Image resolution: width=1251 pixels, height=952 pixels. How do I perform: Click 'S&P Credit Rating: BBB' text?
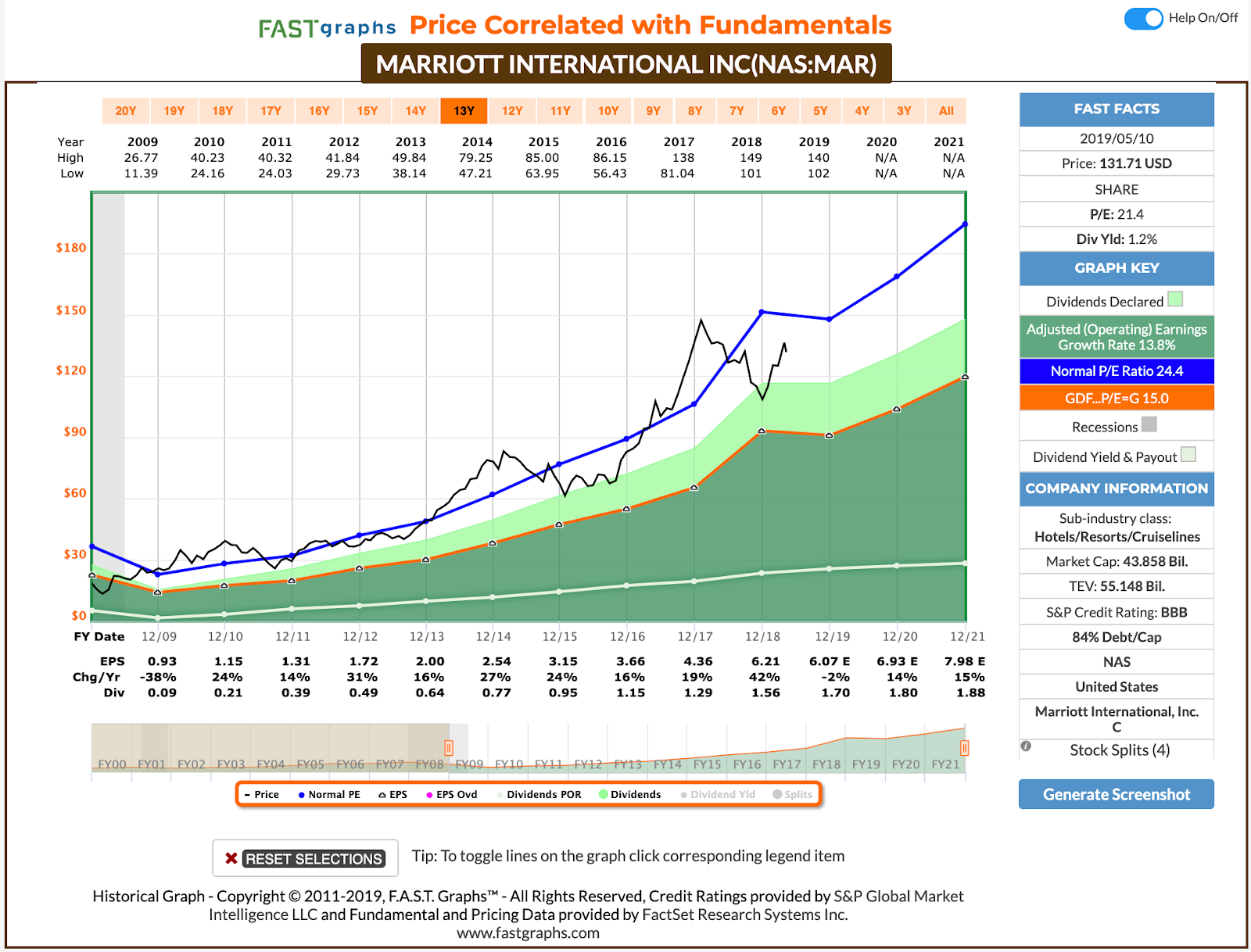click(1117, 612)
